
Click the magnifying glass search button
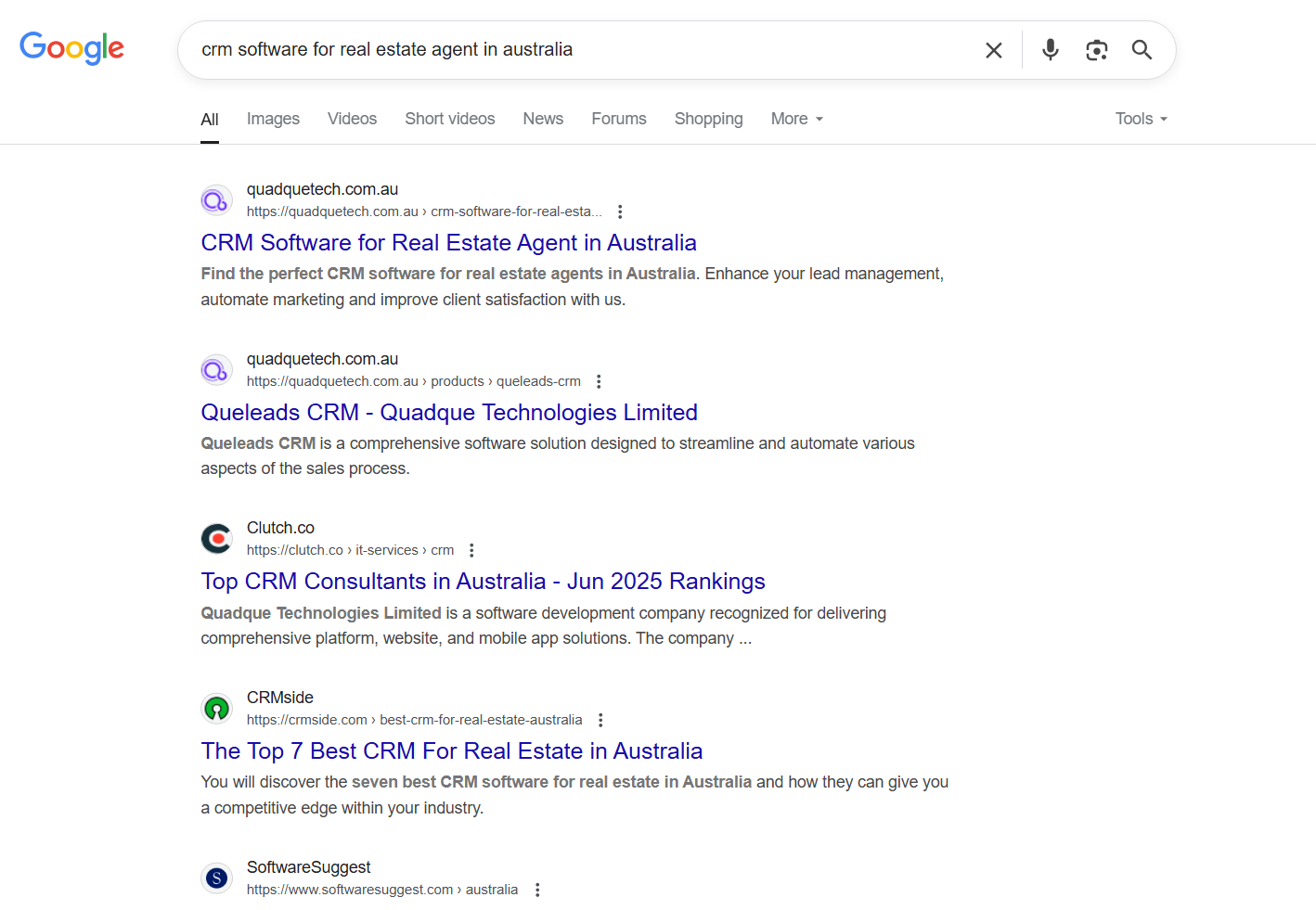1142,50
